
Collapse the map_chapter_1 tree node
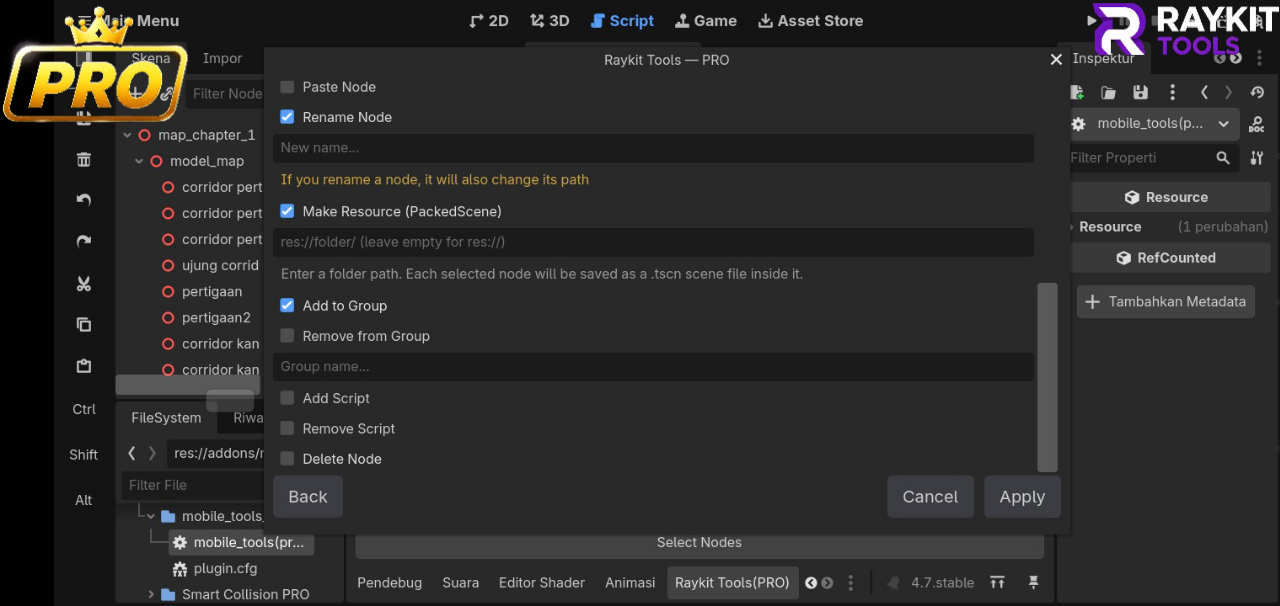127,135
